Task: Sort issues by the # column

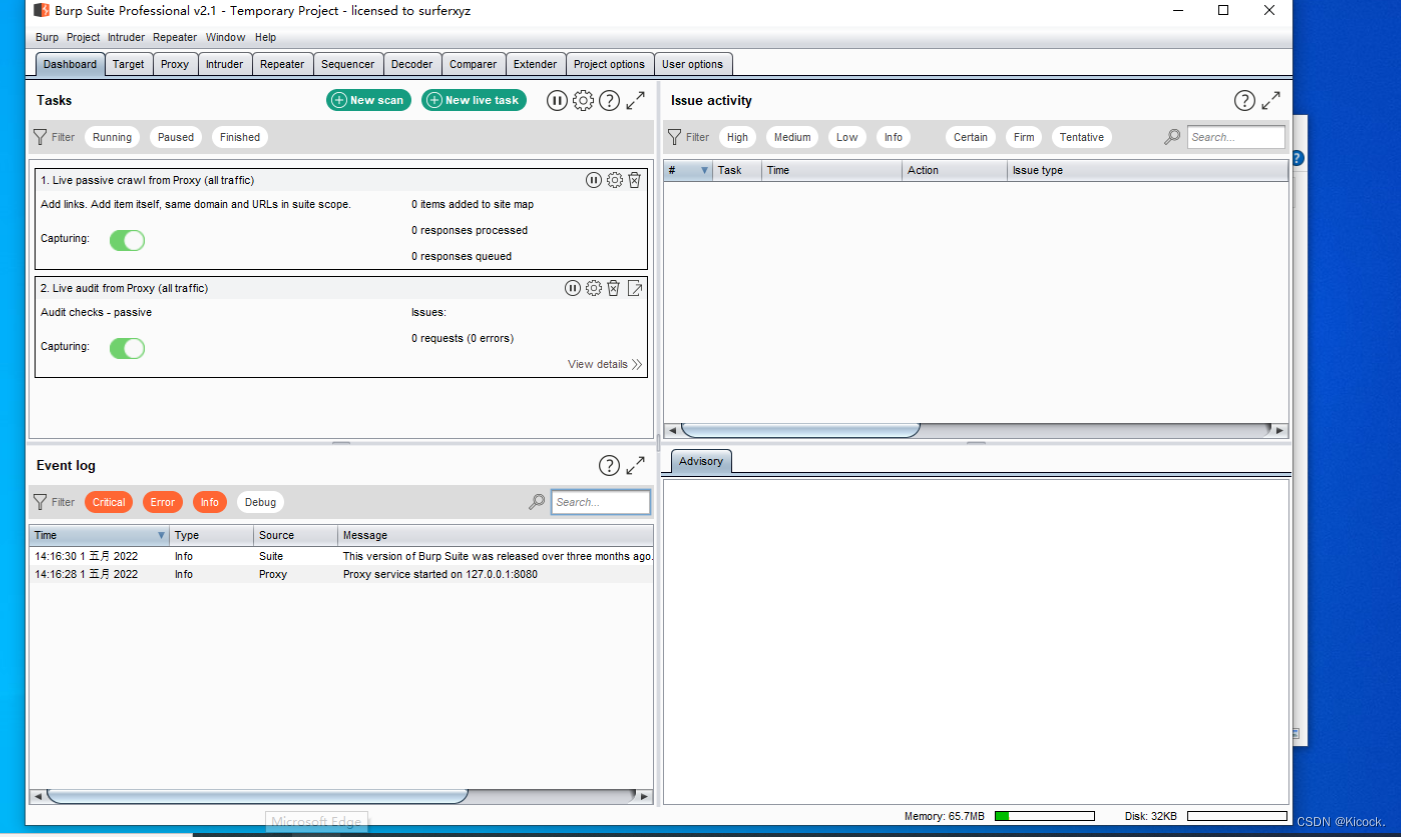Action: 688,170
